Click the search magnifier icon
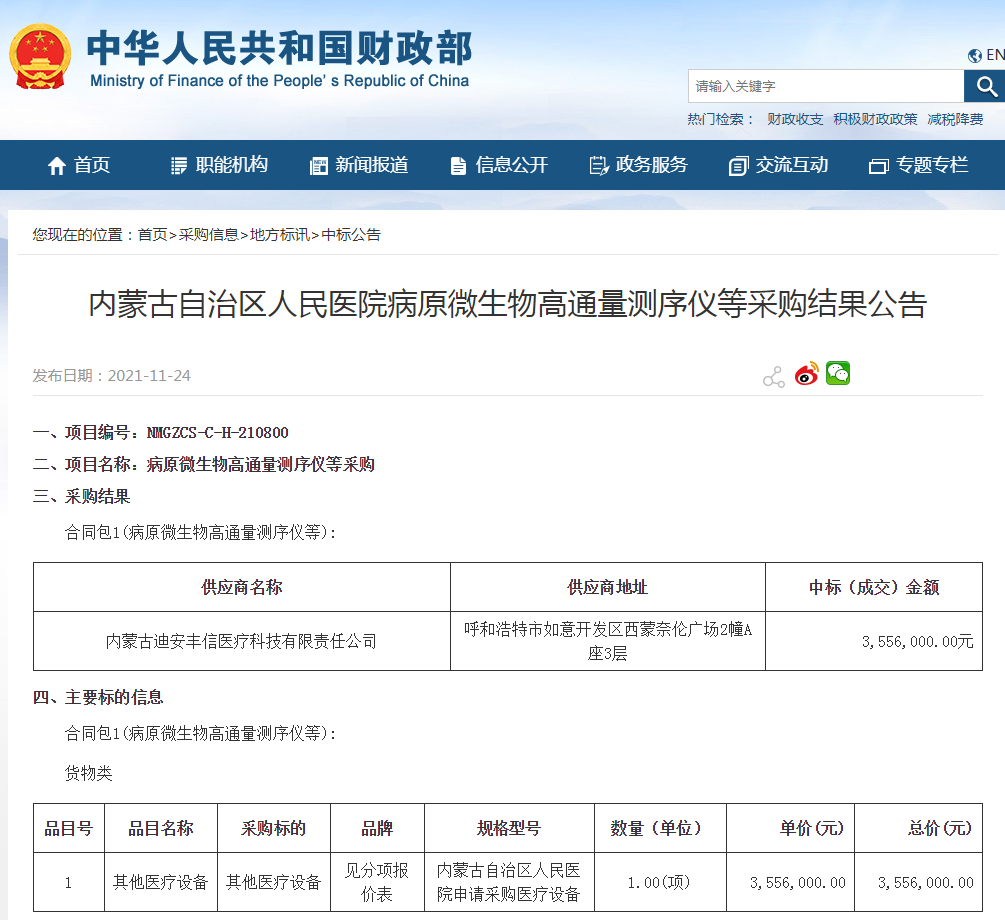 coord(985,87)
